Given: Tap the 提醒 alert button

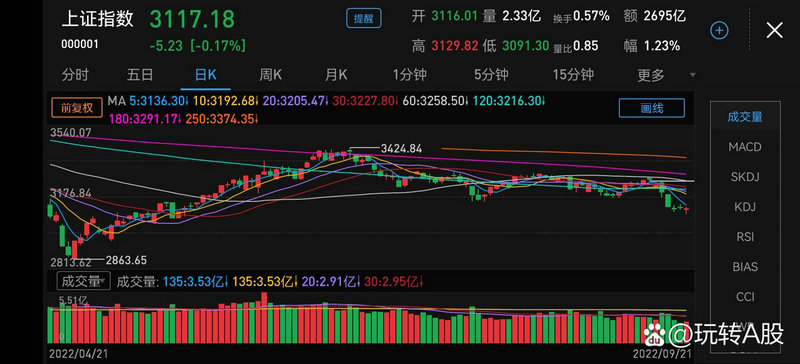Looking at the screenshot, I should coord(364,19).
